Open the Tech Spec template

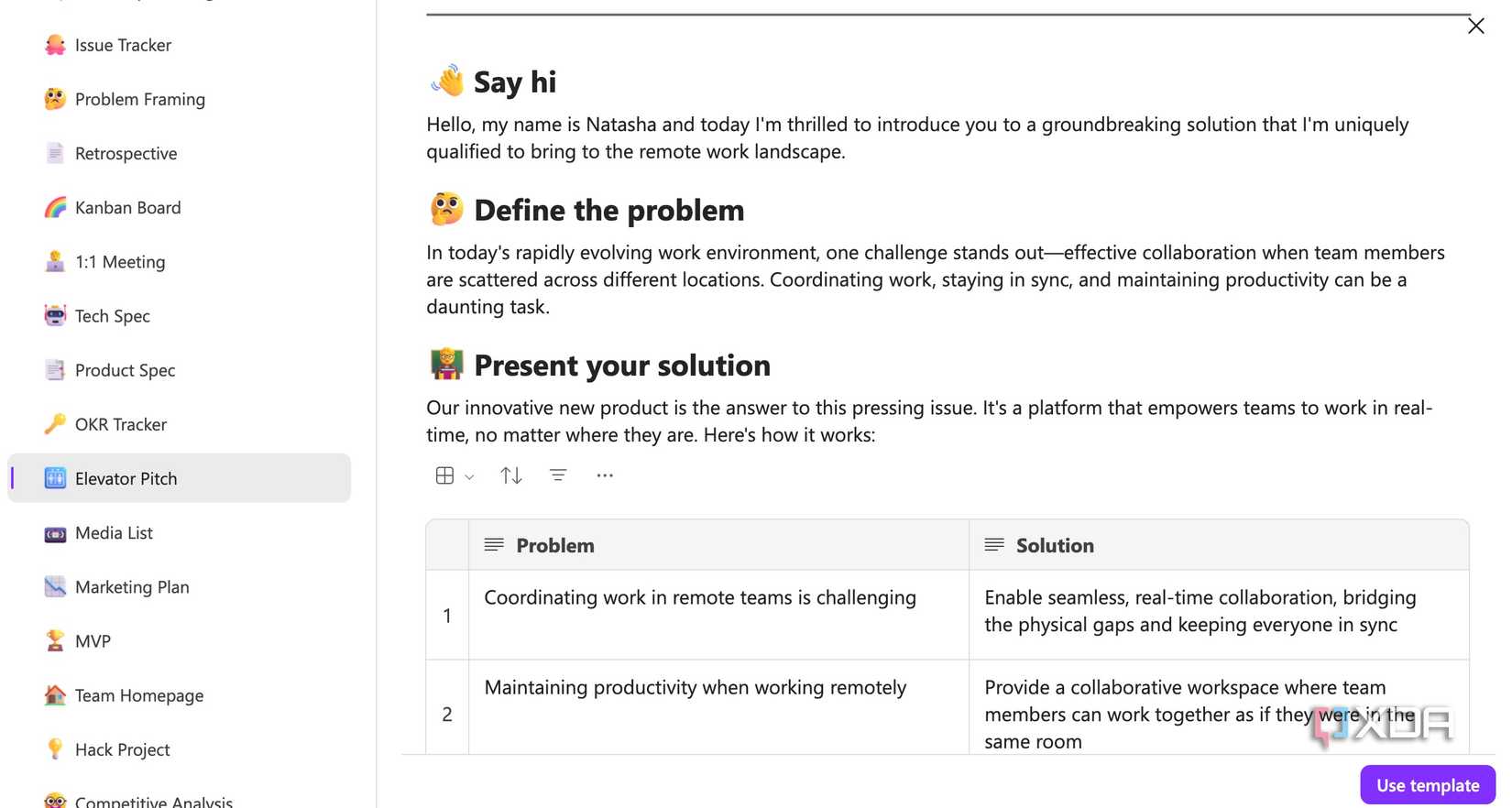(112, 315)
